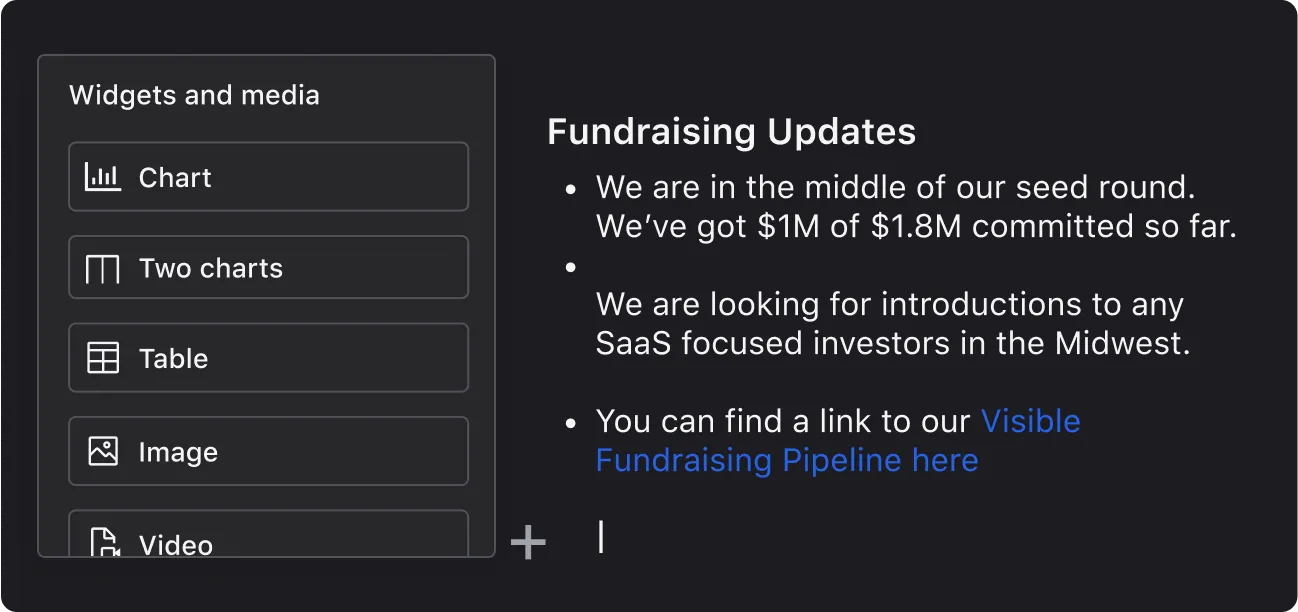Click the plus icon to add block
The image size is (1298, 612).
tap(528, 542)
